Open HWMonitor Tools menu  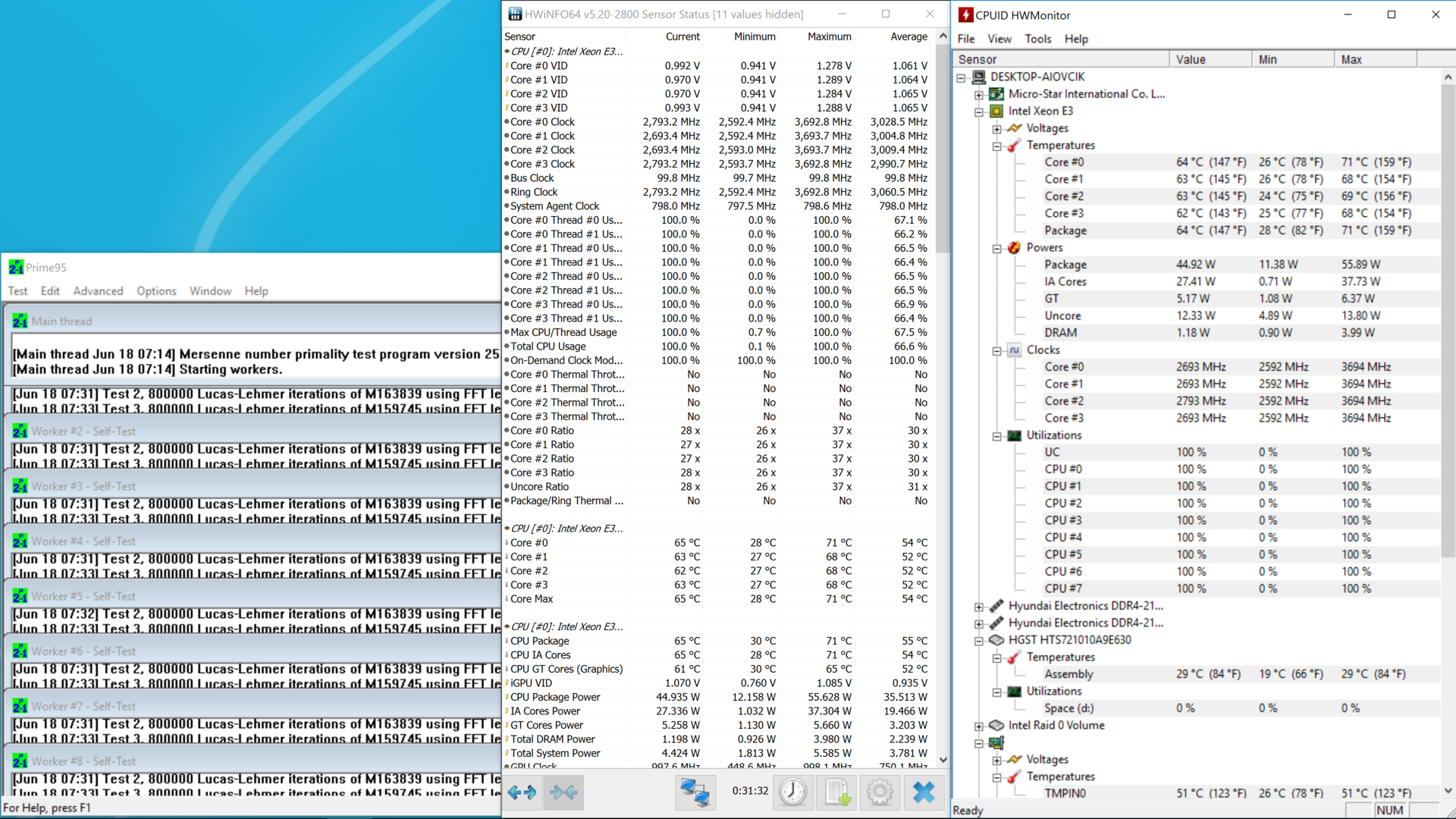point(1037,39)
